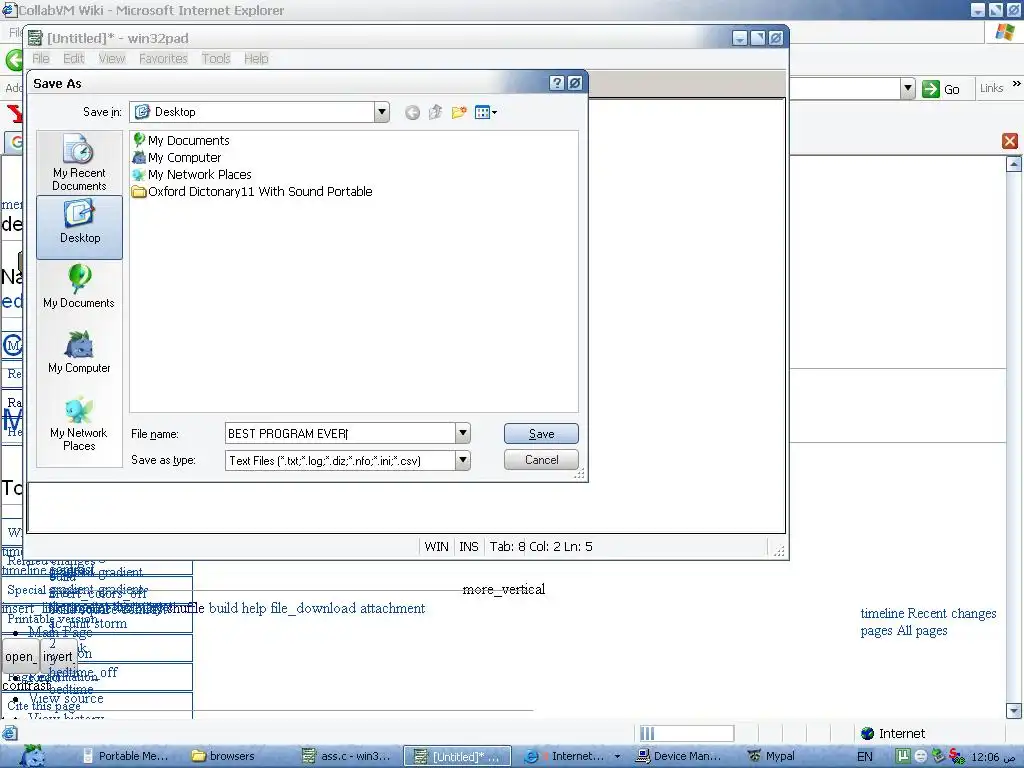Click the green Go arrow in Internet Explorer
This screenshot has width=1024, height=768.
point(931,89)
